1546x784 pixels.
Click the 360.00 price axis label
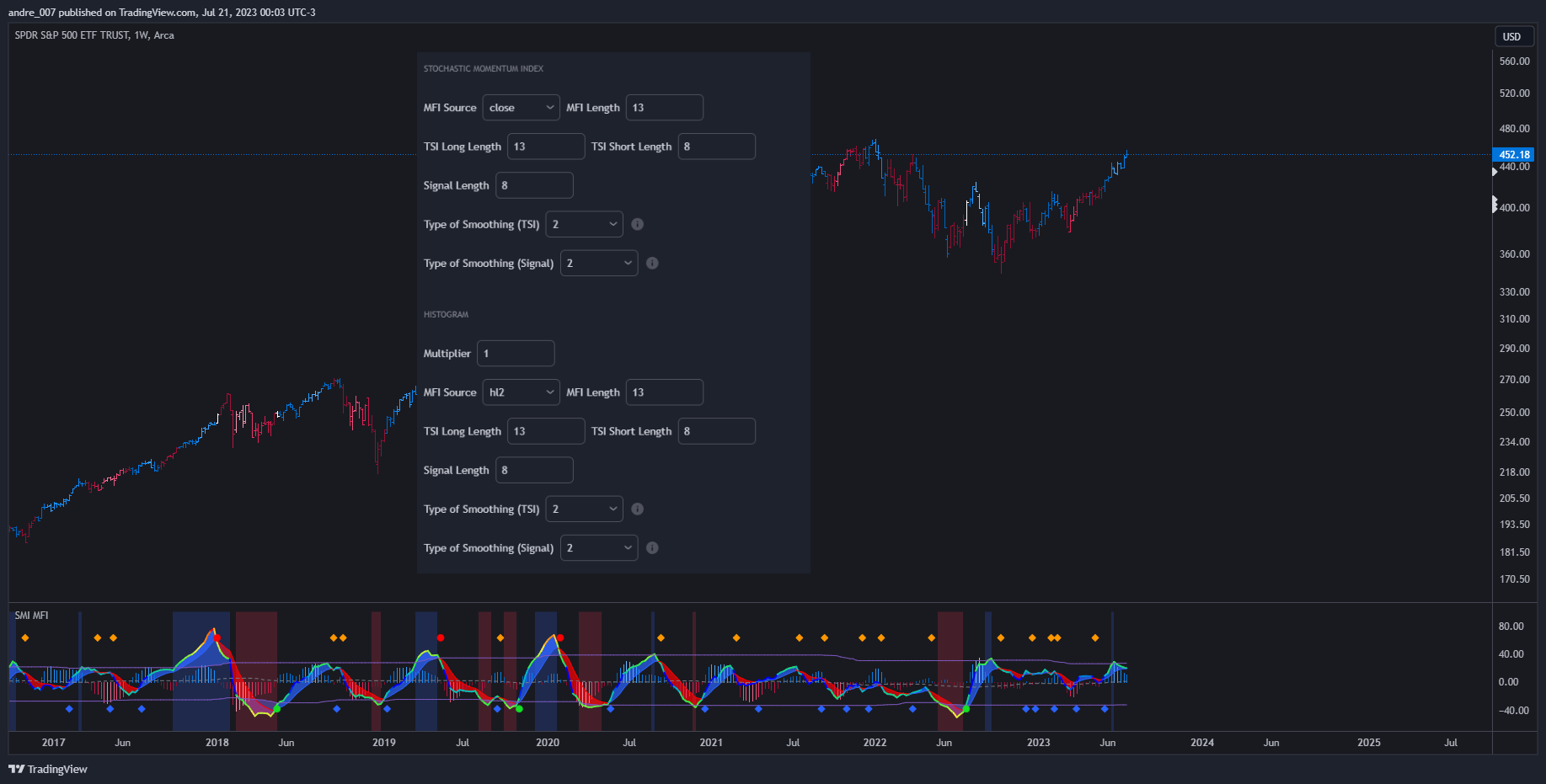tap(1515, 254)
